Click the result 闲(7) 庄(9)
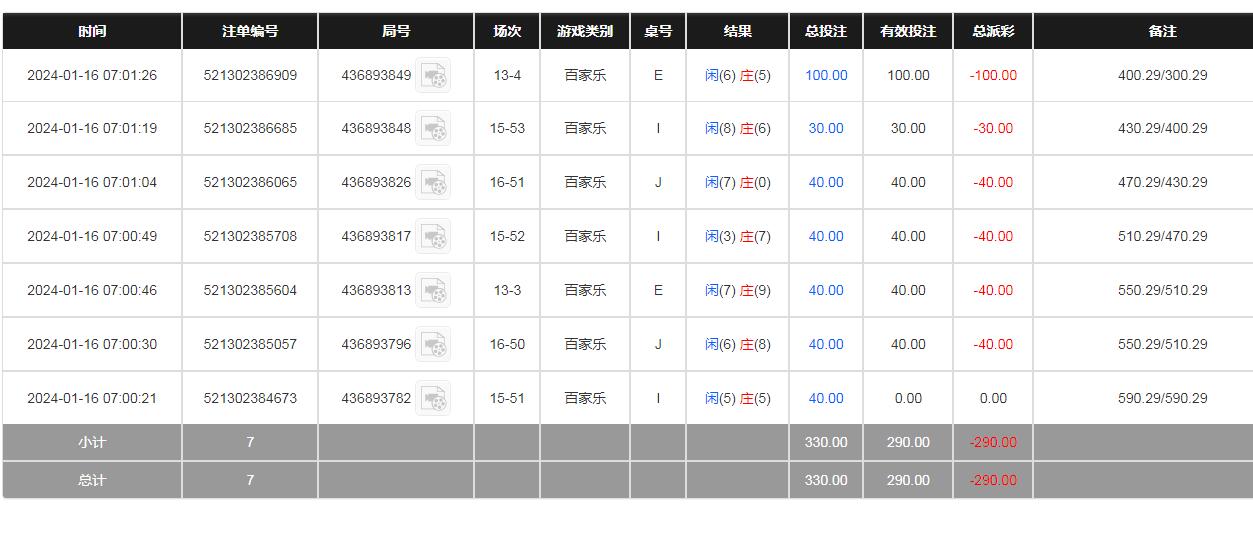1253x549 pixels. coord(738,291)
